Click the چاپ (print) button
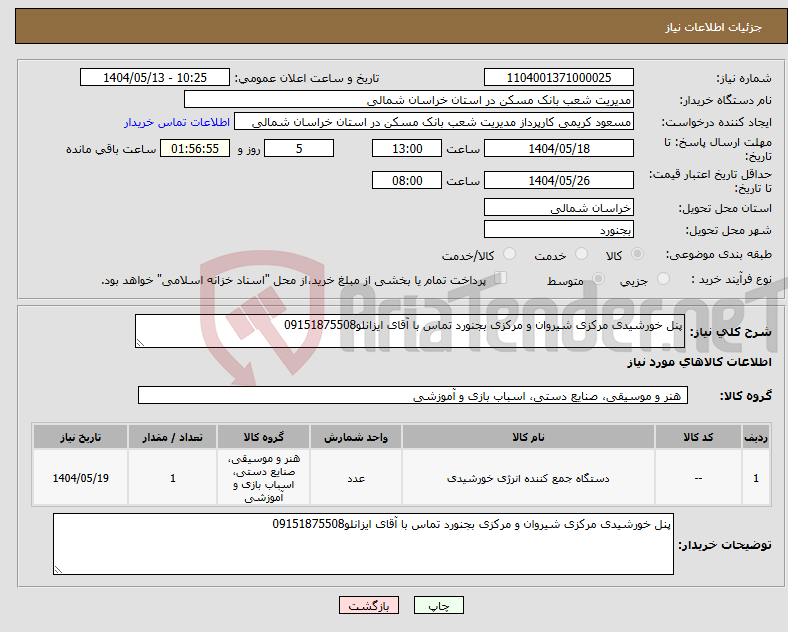Viewport: 788px width, 632px height. tap(438, 605)
